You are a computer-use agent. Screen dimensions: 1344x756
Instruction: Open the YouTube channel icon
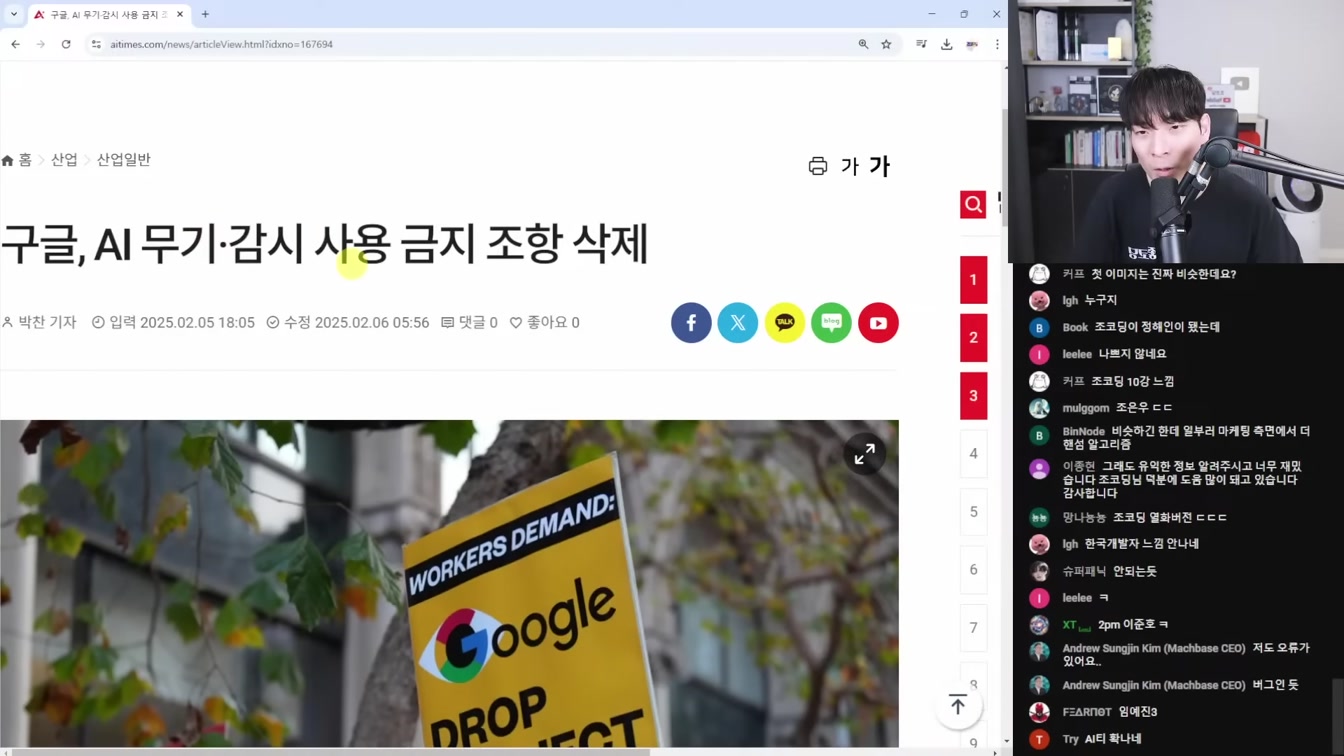878,323
